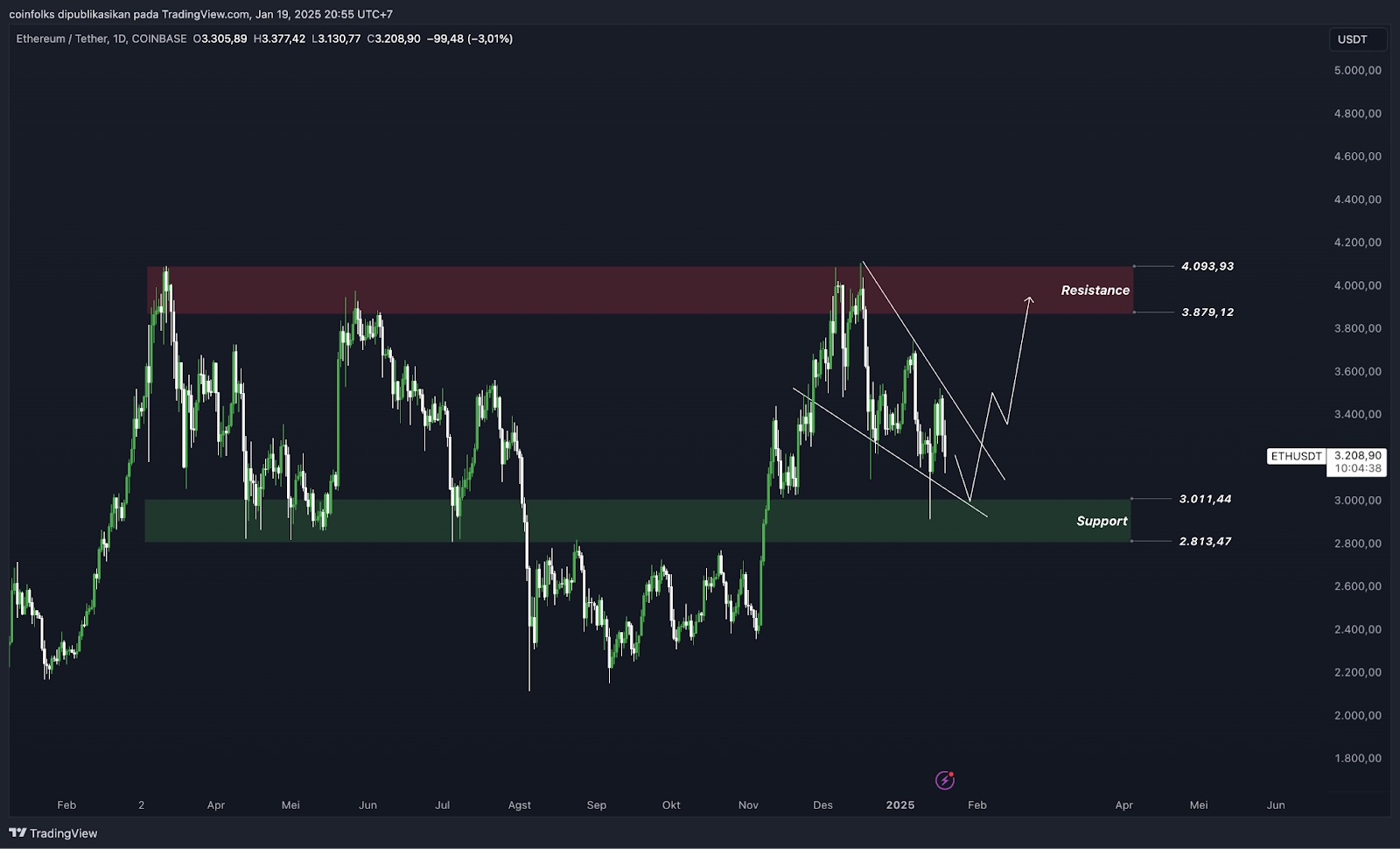The image size is (1400, 849).
Task: Click the 3.879,12 resistance price label
Action: [1207, 312]
